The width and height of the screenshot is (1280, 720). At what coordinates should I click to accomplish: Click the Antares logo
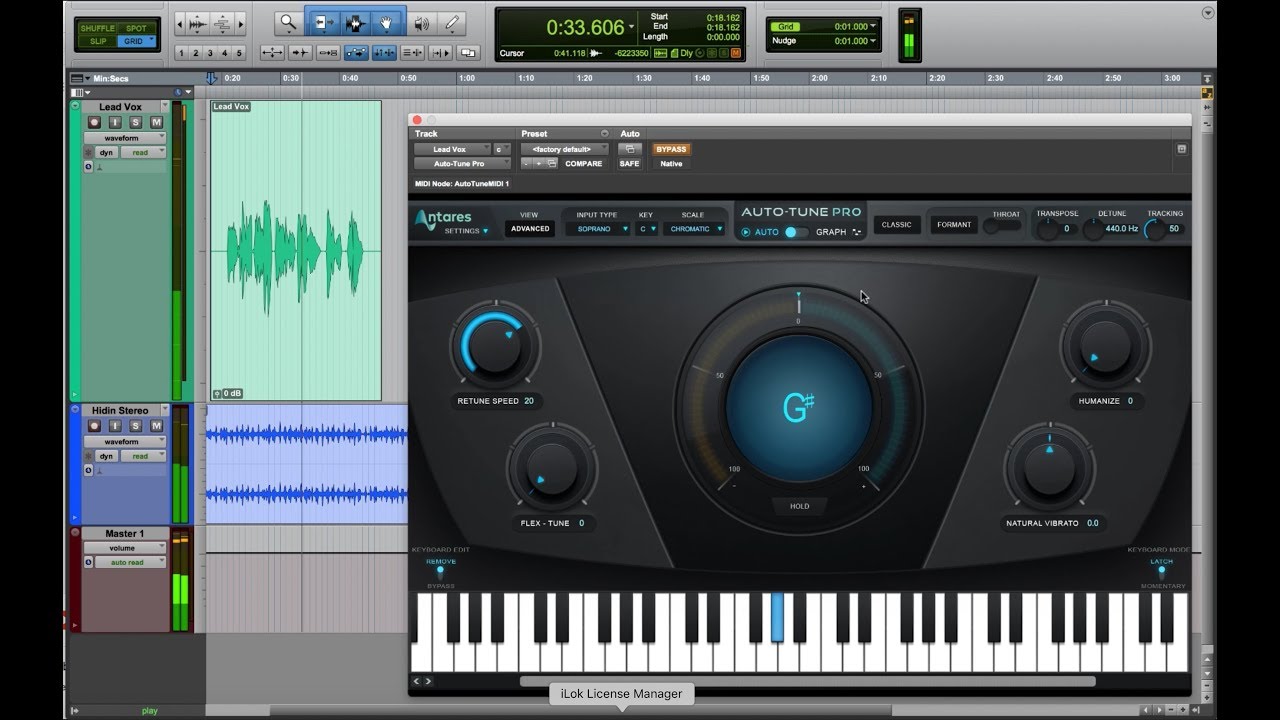(x=443, y=218)
